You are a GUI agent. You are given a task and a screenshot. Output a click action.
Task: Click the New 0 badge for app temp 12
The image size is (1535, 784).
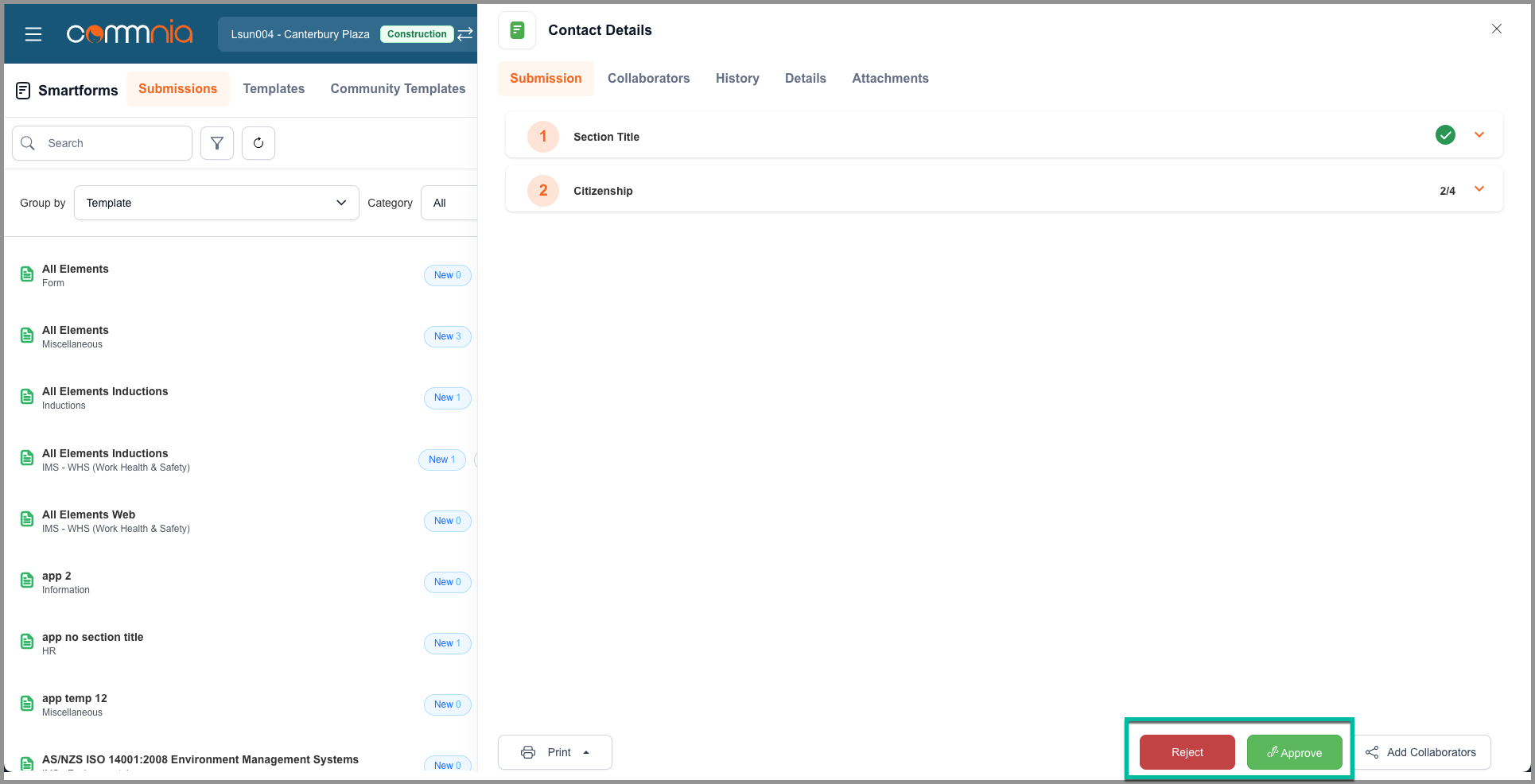[x=448, y=704]
